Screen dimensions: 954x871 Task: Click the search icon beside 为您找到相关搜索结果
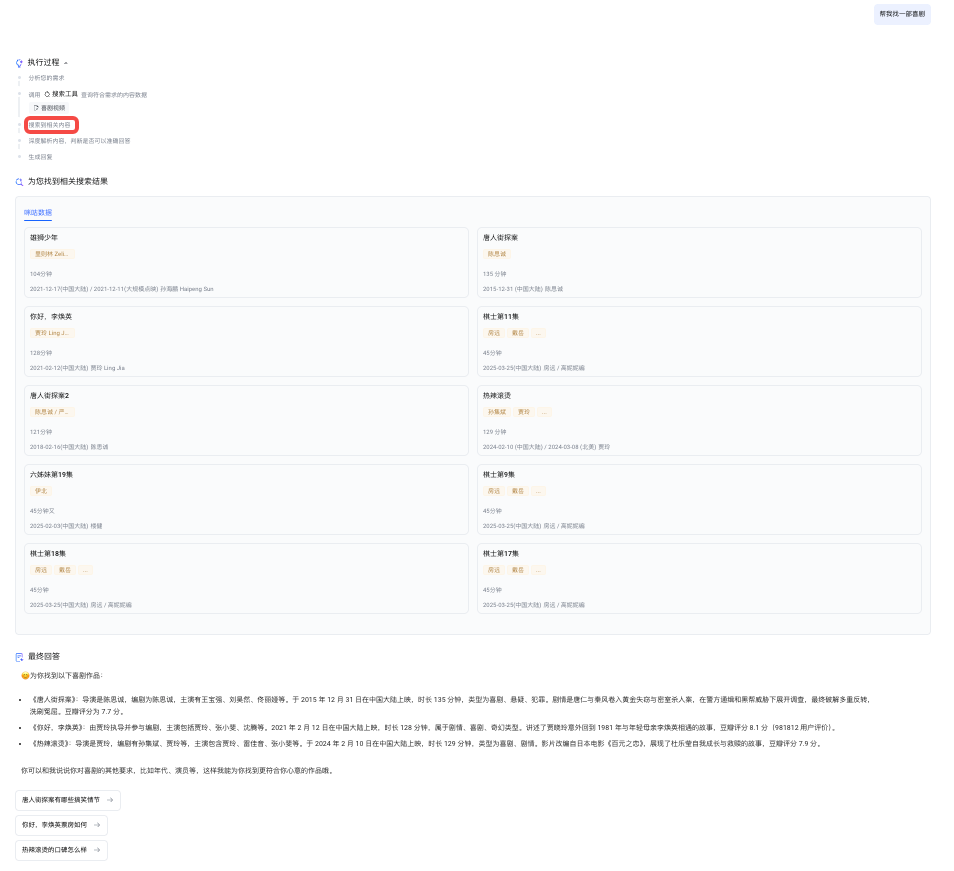pos(19,182)
